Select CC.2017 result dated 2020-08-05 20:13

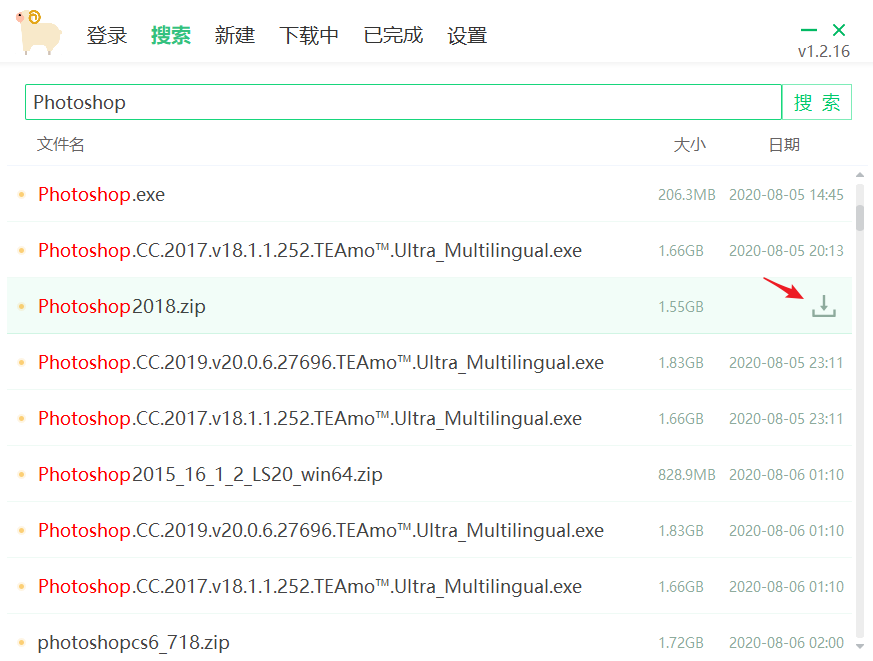[429, 251]
